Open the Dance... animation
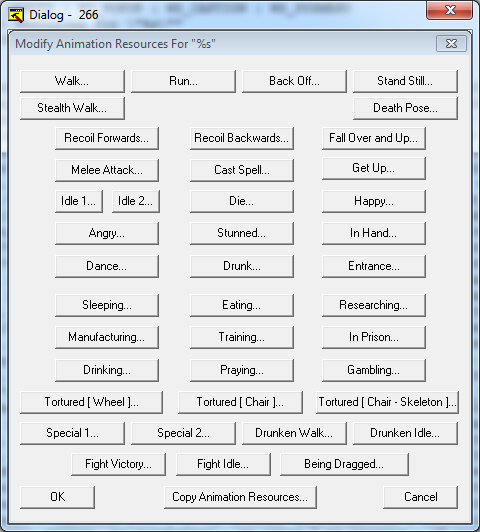This screenshot has width=480, height=532. click(107, 266)
